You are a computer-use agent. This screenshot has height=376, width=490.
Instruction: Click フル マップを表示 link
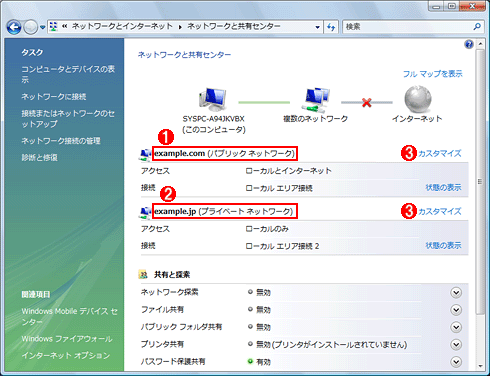click(433, 74)
